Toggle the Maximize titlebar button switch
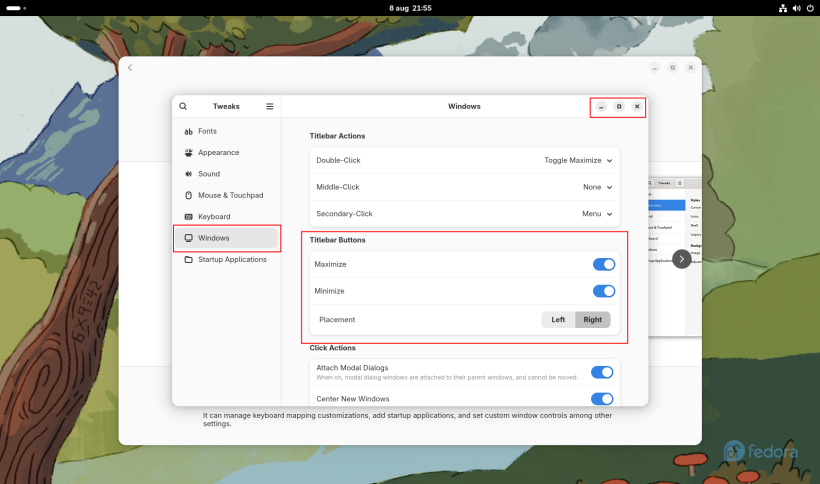The width and height of the screenshot is (820, 484). pyautogui.click(x=603, y=264)
